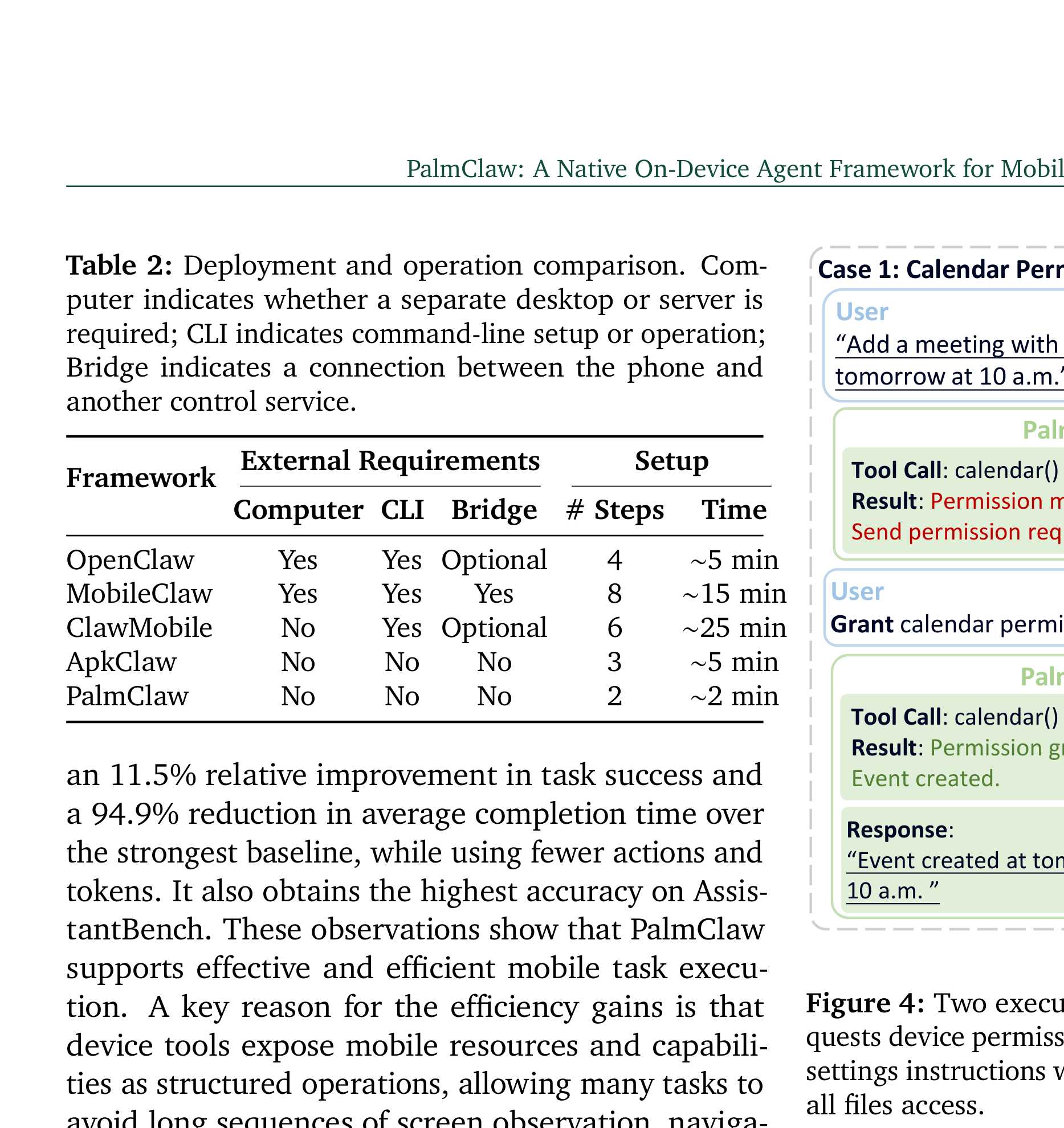This screenshot has width=1064, height=1128.
Task: Click the OpenClaw row name
Action: 130,560
